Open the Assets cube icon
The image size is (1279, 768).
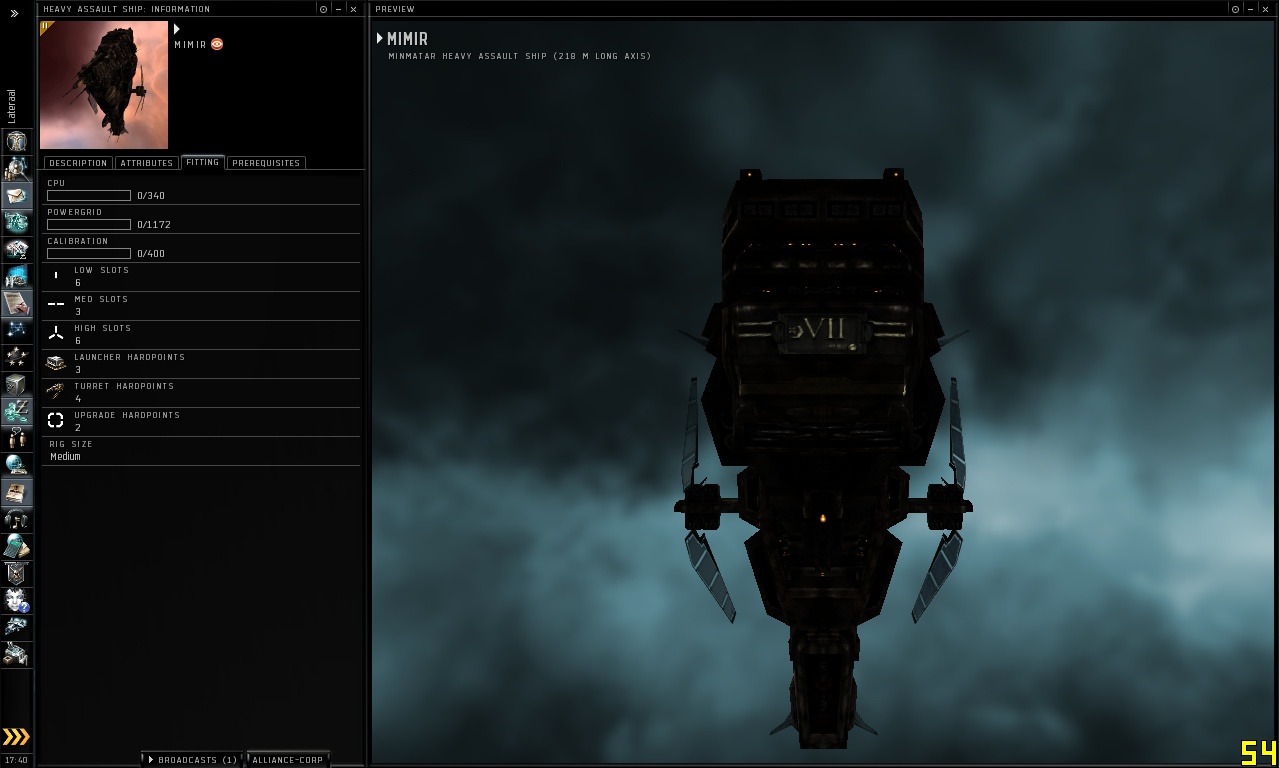point(16,384)
